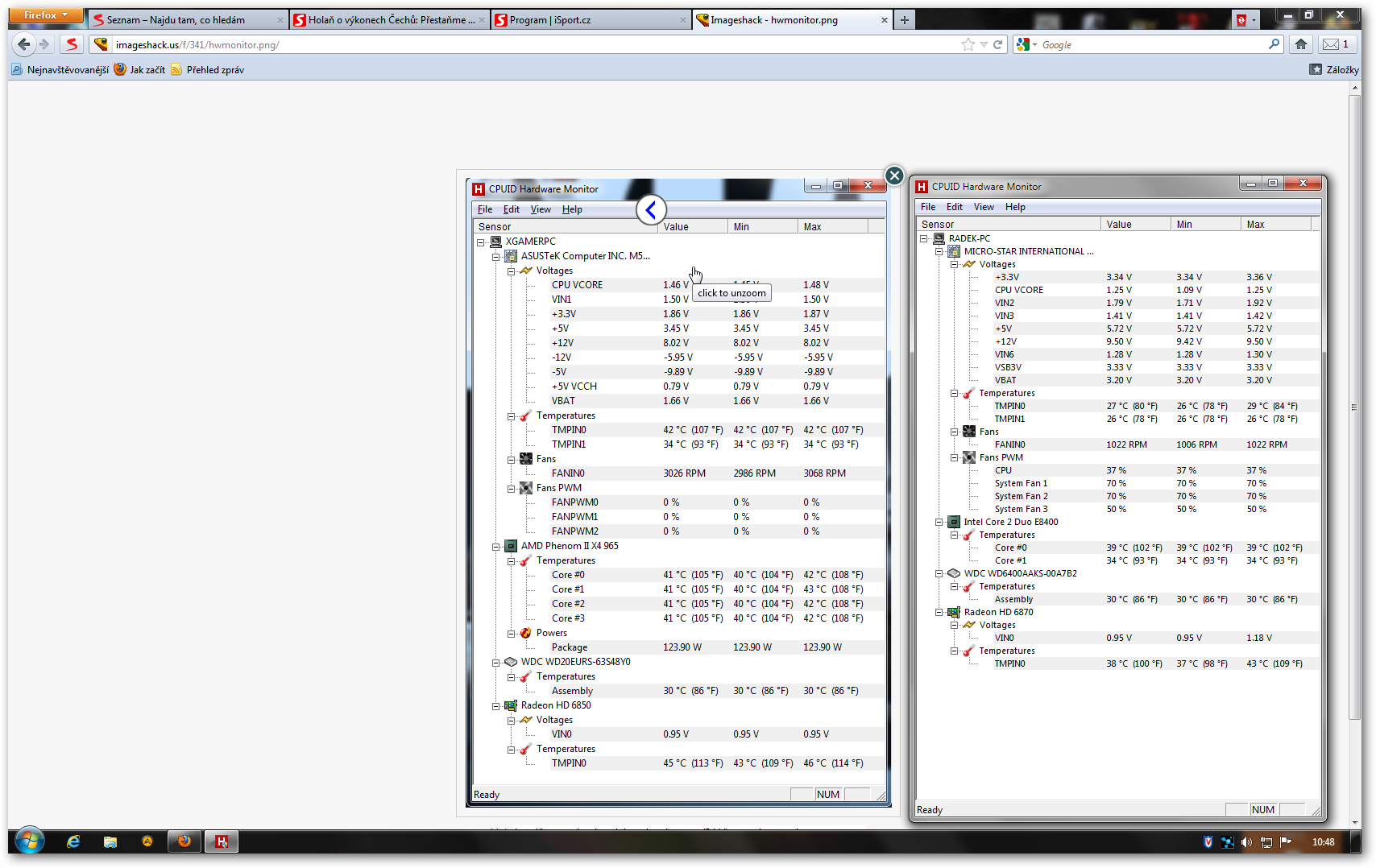The width and height of the screenshot is (1376, 868).
Task: Click the search magnifier in Google box
Action: point(1274,44)
